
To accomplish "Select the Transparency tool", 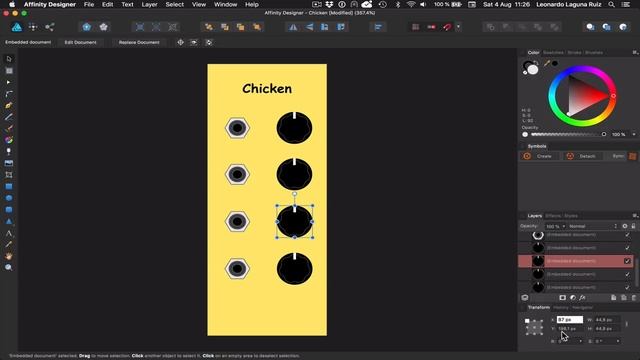I will click(x=9, y=151).
